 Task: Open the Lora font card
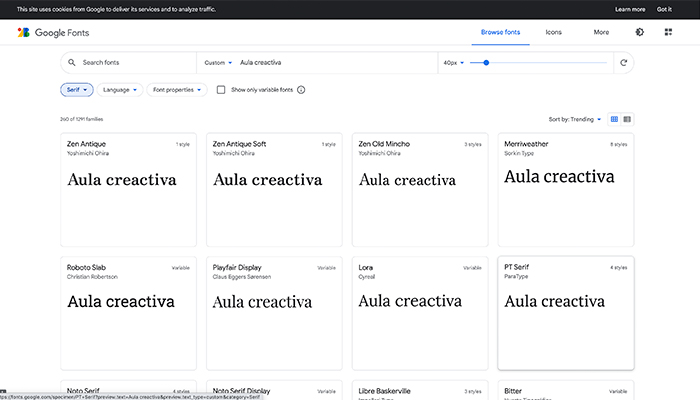420,313
